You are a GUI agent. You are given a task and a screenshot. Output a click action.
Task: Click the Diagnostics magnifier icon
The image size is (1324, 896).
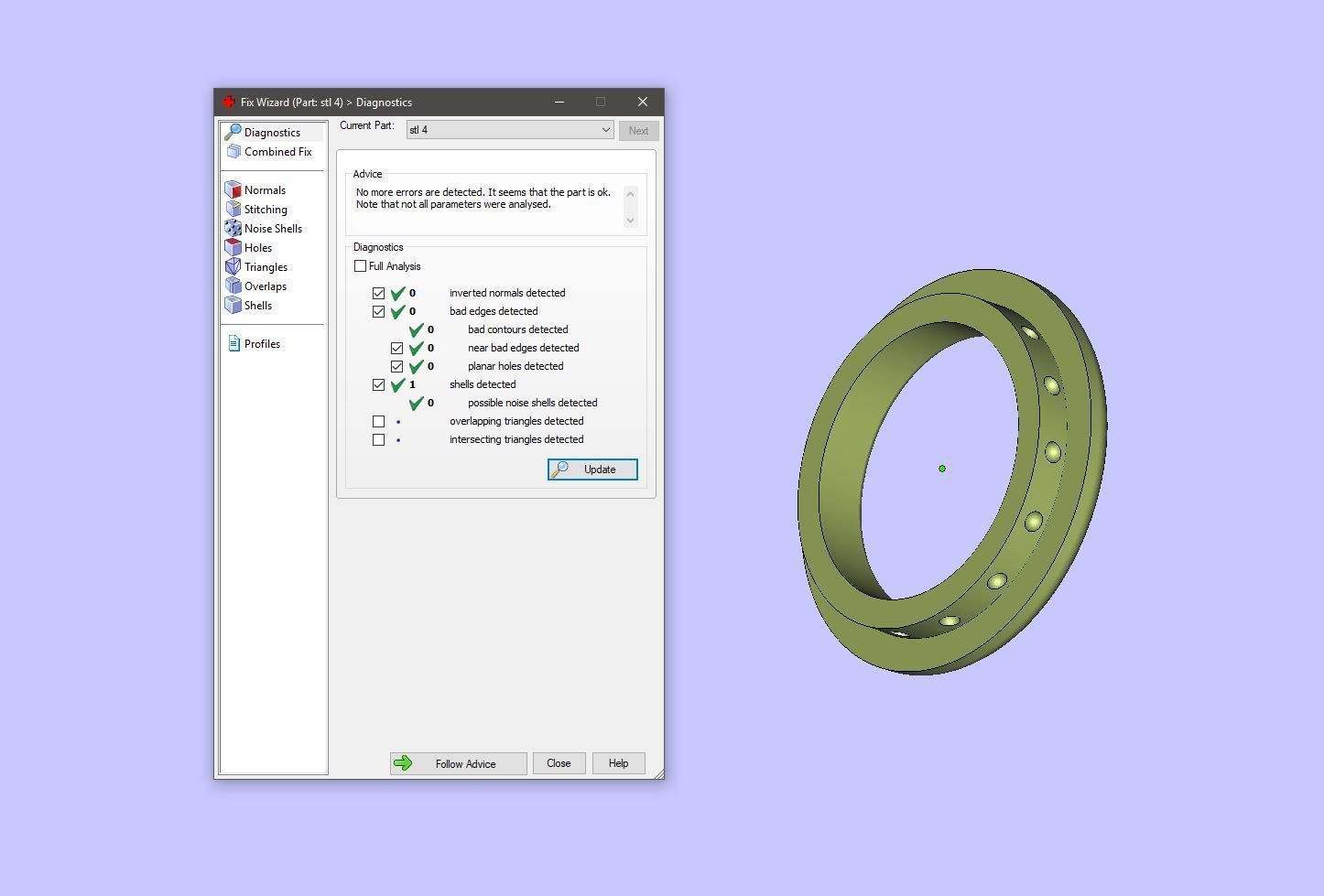pyautogui.click(x=233, y=133)
